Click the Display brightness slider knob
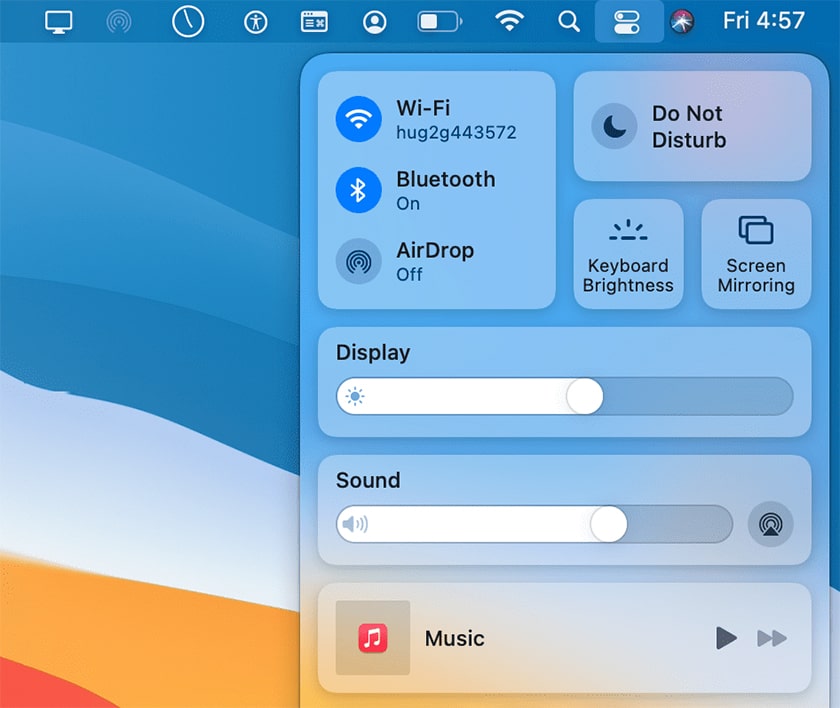This screenshot has width=840, height=708. [584, 396]
